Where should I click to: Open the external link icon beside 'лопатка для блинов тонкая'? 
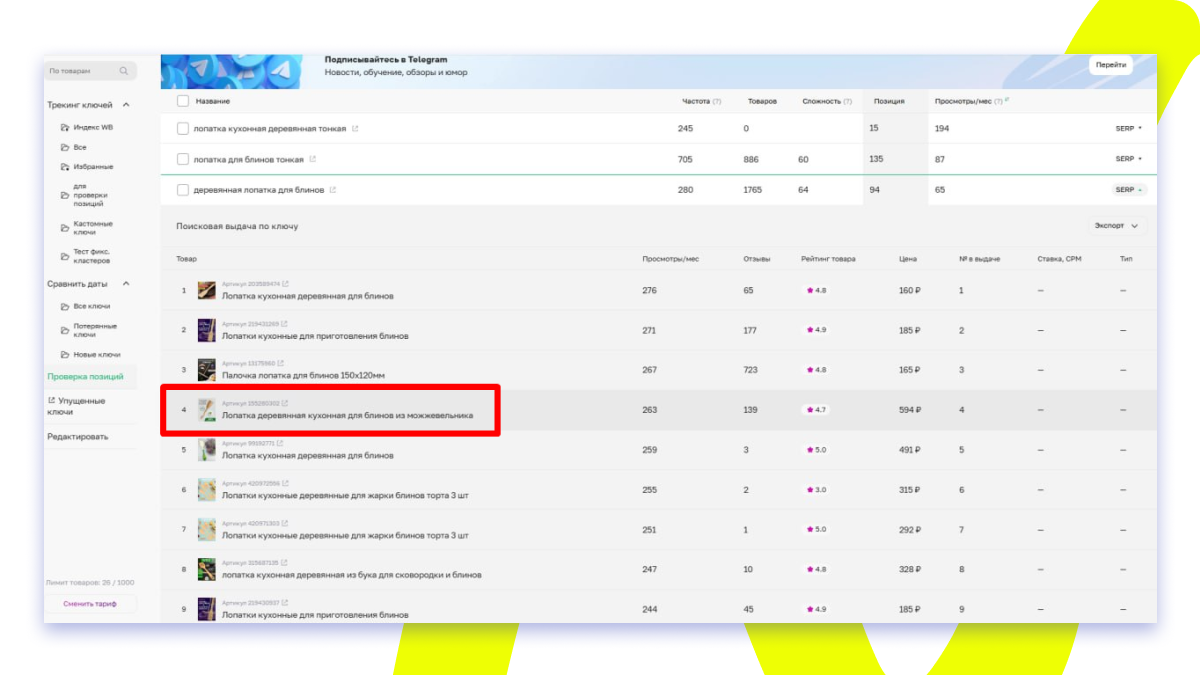coord(313,159)
